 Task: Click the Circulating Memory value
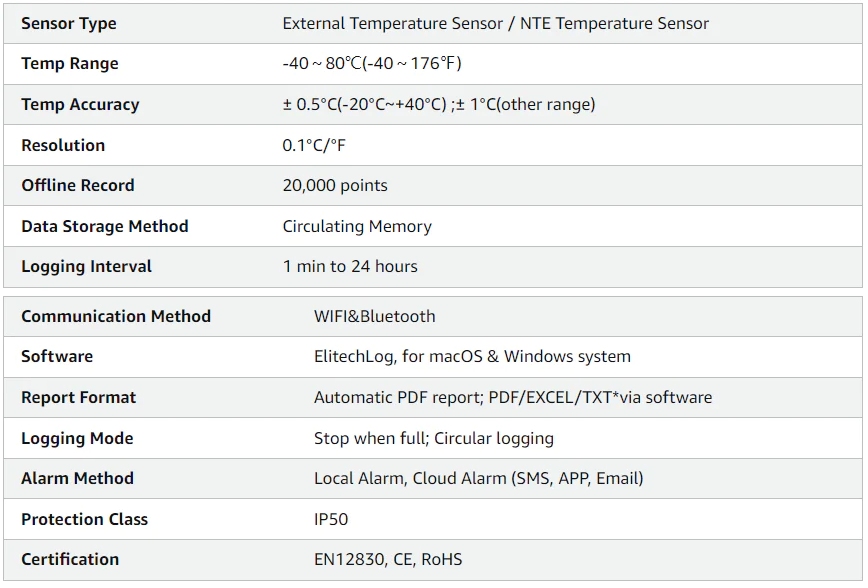(357, 226)
